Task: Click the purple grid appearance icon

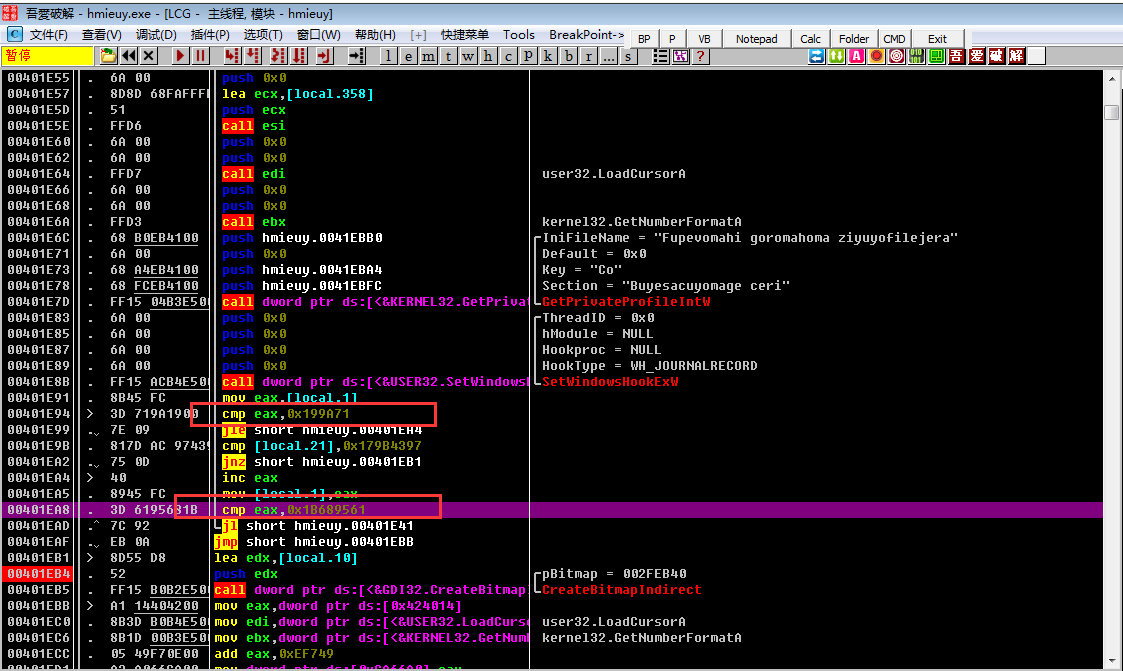Action: 680,56
